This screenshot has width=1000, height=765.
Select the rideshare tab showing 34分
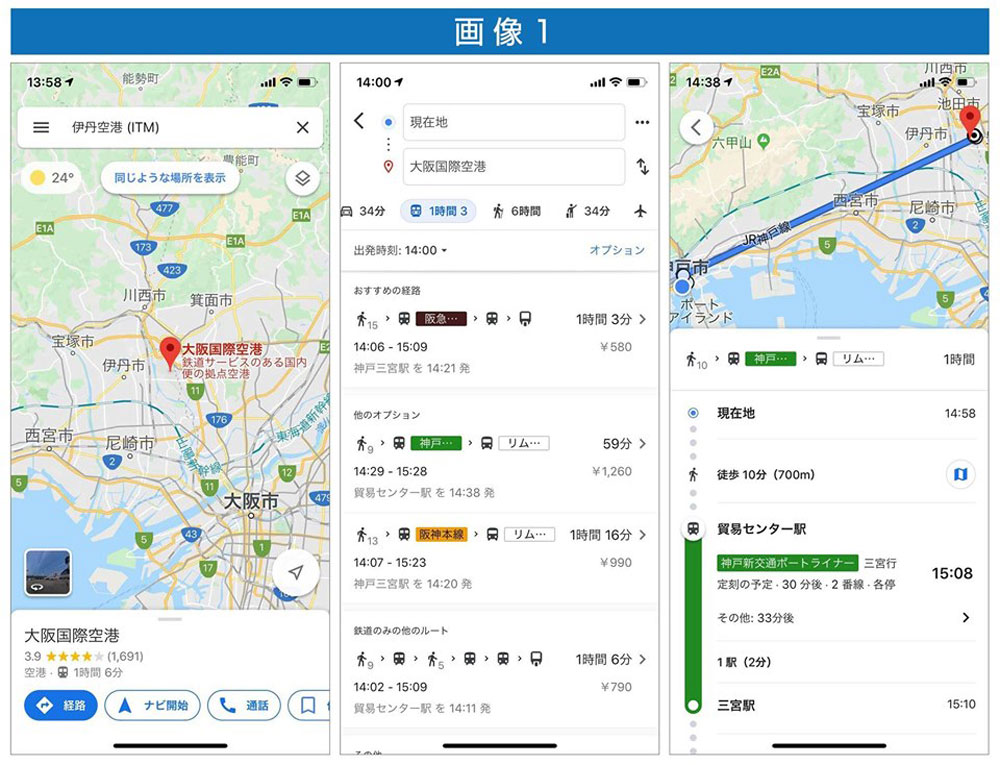click(587, 211)
